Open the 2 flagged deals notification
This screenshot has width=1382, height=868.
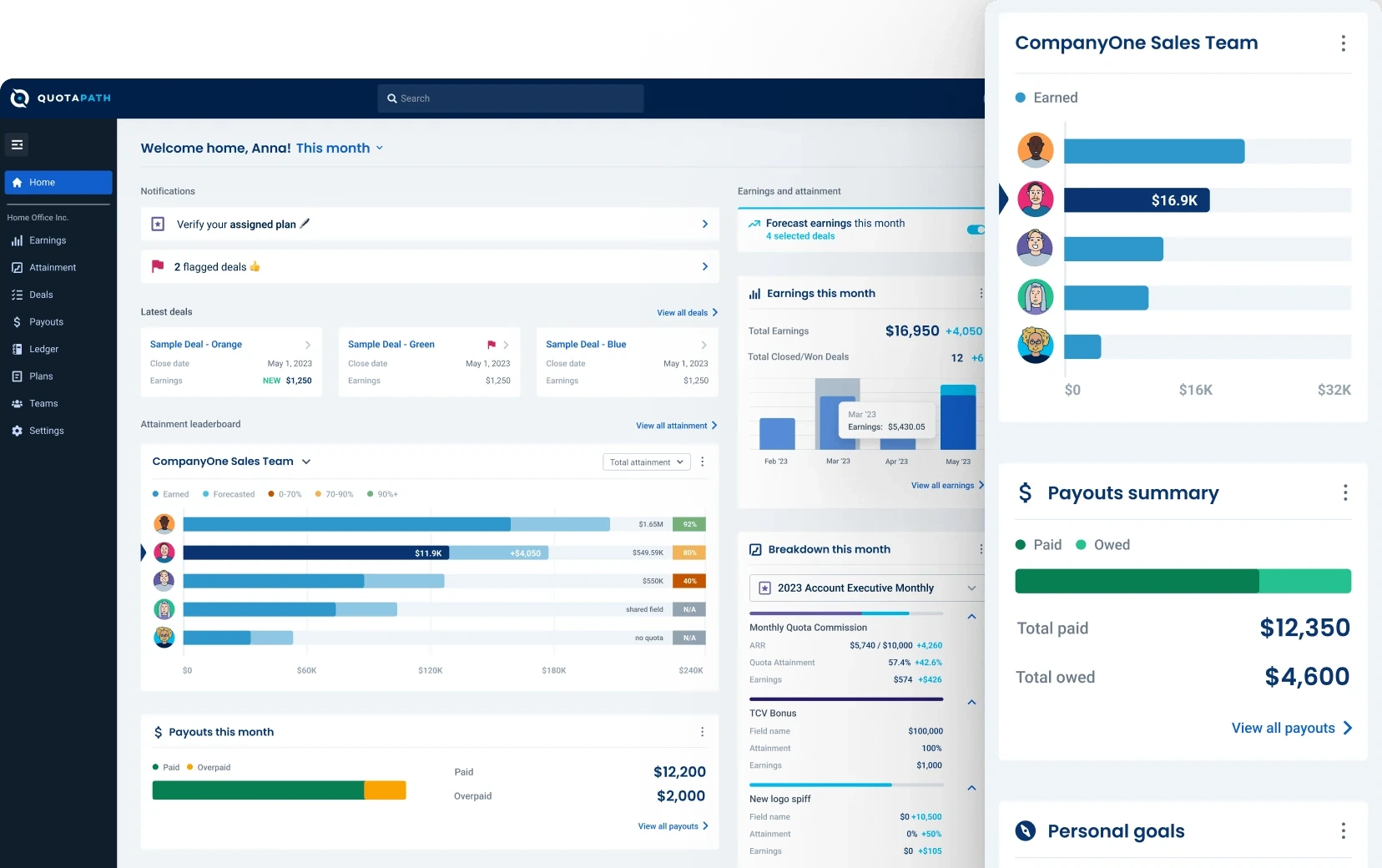[430, 267]
